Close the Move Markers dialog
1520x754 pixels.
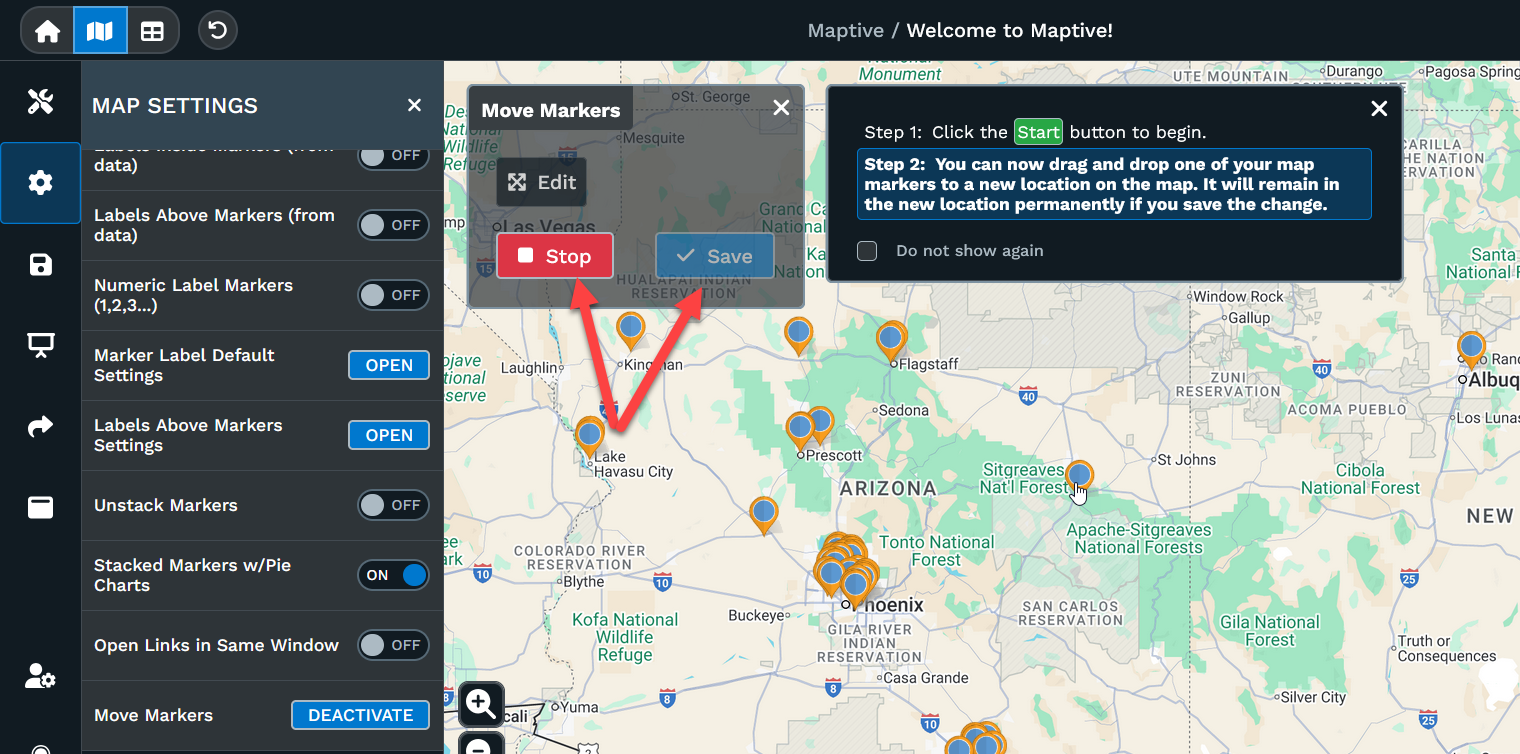click(782, 108)
